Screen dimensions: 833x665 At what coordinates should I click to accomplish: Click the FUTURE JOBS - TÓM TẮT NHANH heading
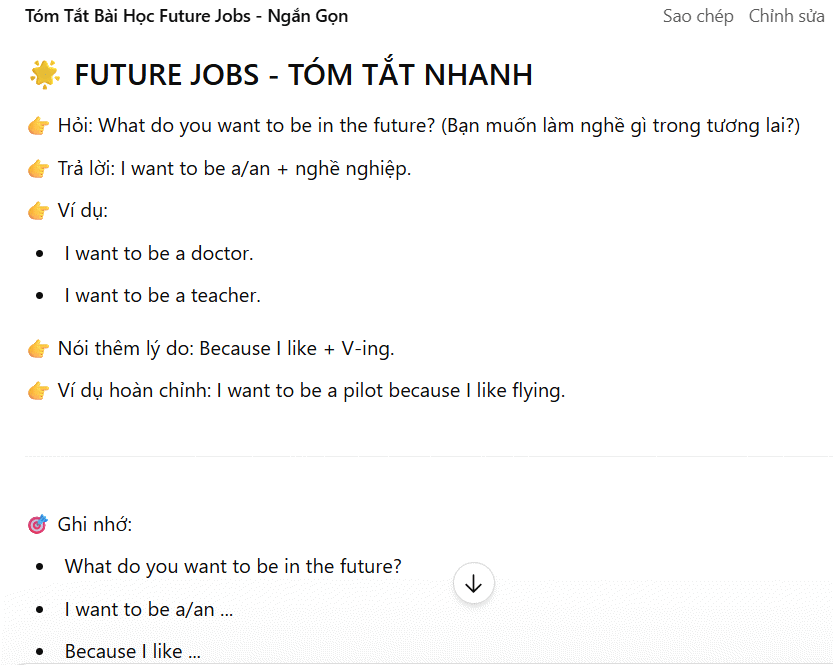303,75
